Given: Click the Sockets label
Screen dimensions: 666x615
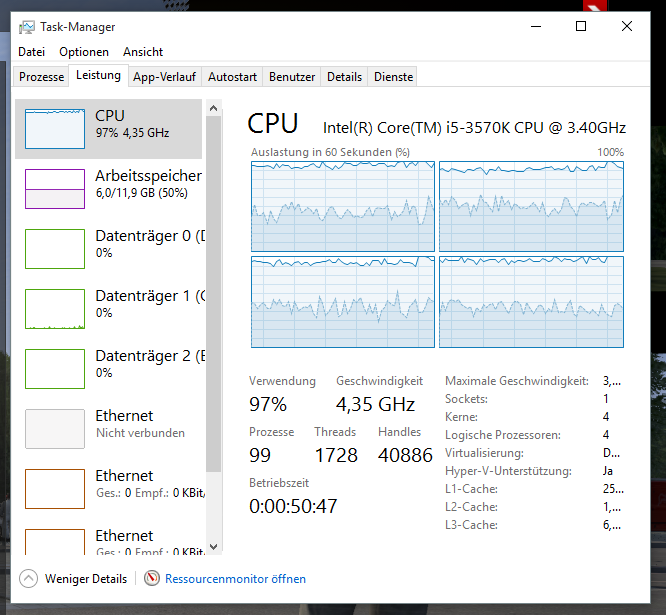Looking at the screenshot, I should [x=466, y=399].
